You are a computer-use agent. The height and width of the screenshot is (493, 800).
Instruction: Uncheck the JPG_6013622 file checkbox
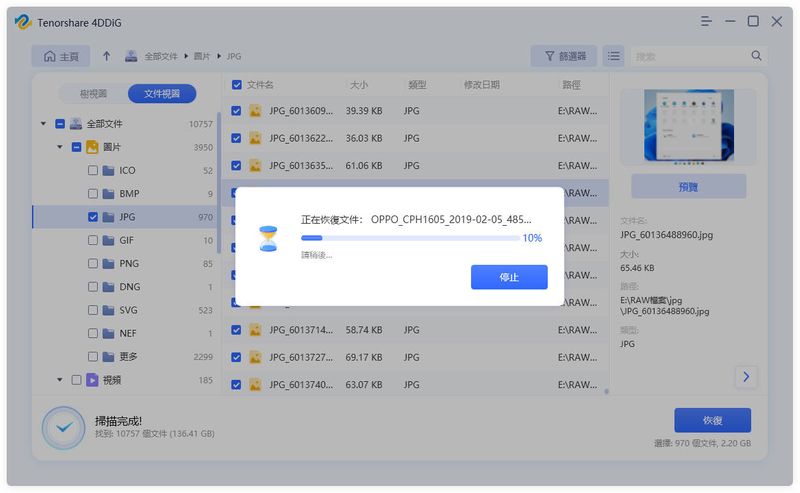point(236,138)
